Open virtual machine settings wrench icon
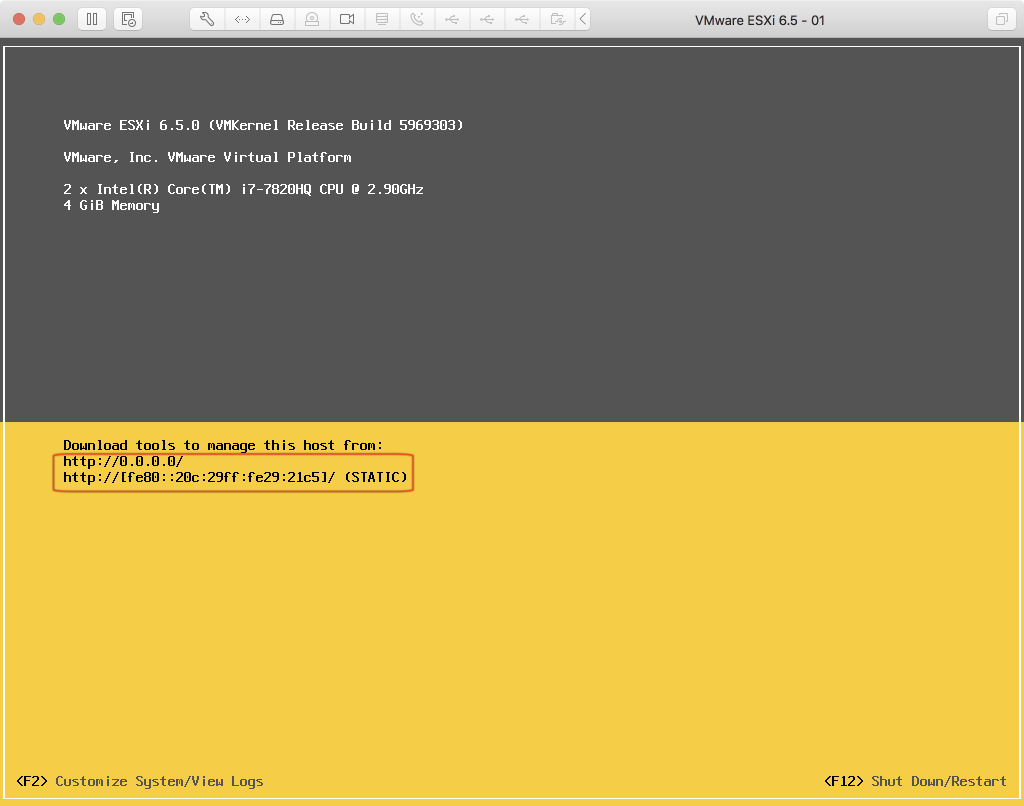Viewport: 1024px width, 806px height. click(207, 19)
